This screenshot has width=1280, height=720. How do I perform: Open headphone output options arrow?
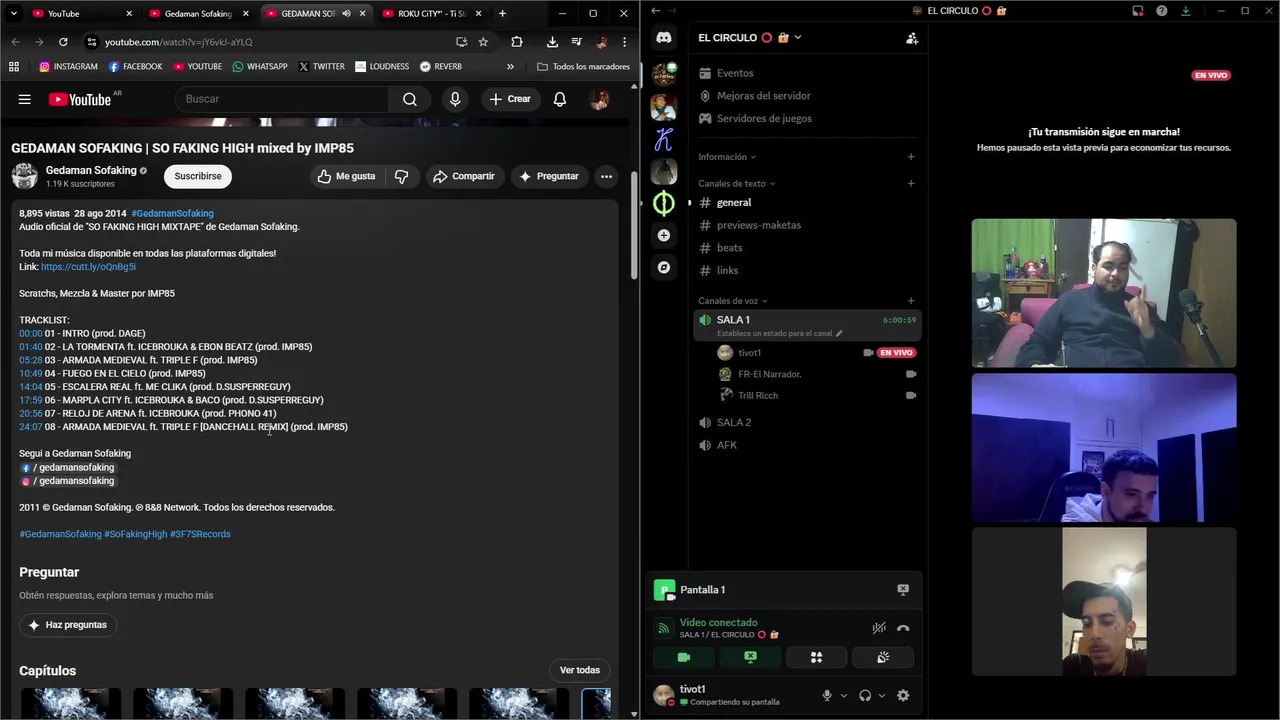click(881, 696)
